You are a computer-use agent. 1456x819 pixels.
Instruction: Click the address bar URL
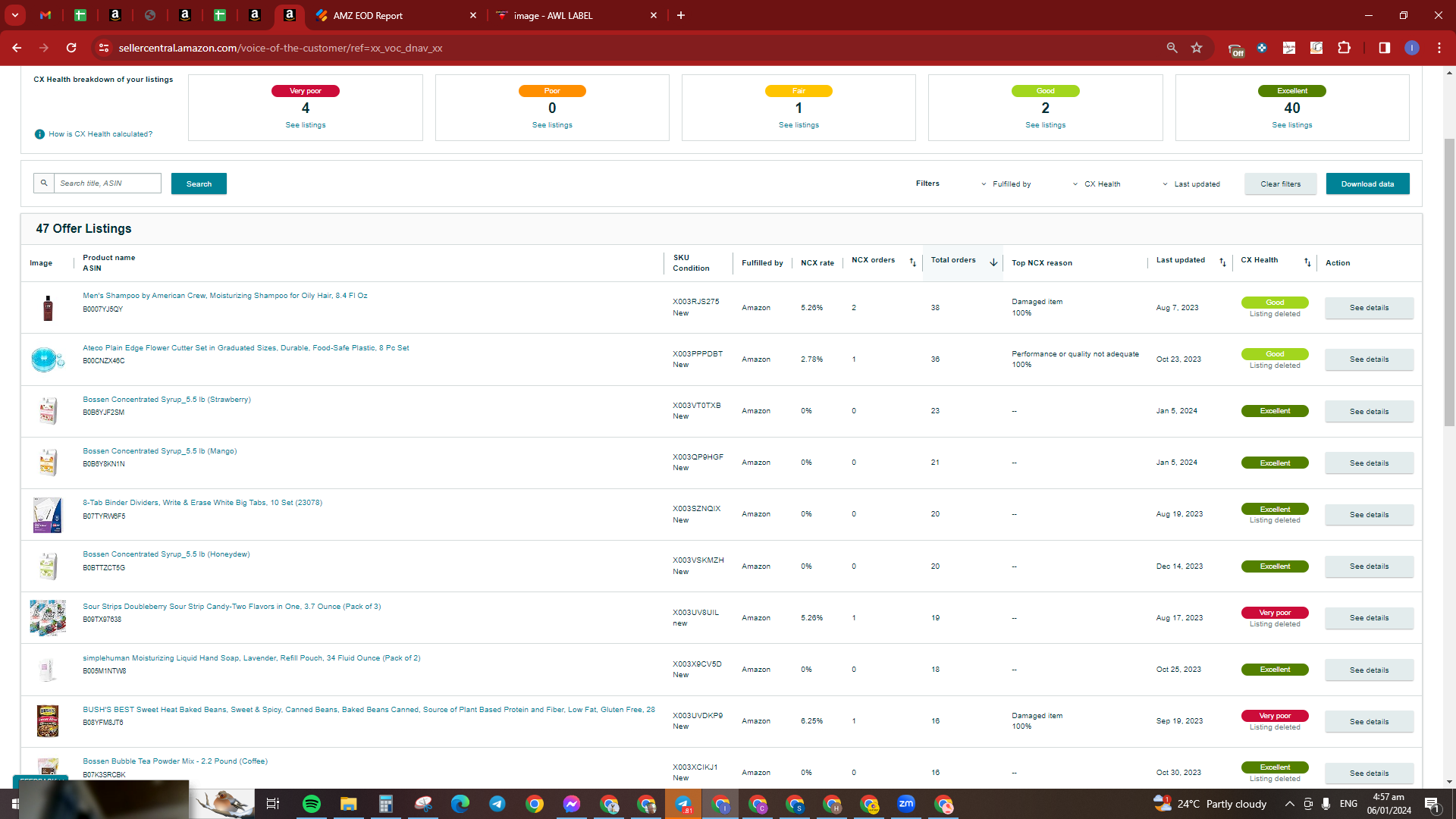tap(281, 48)
